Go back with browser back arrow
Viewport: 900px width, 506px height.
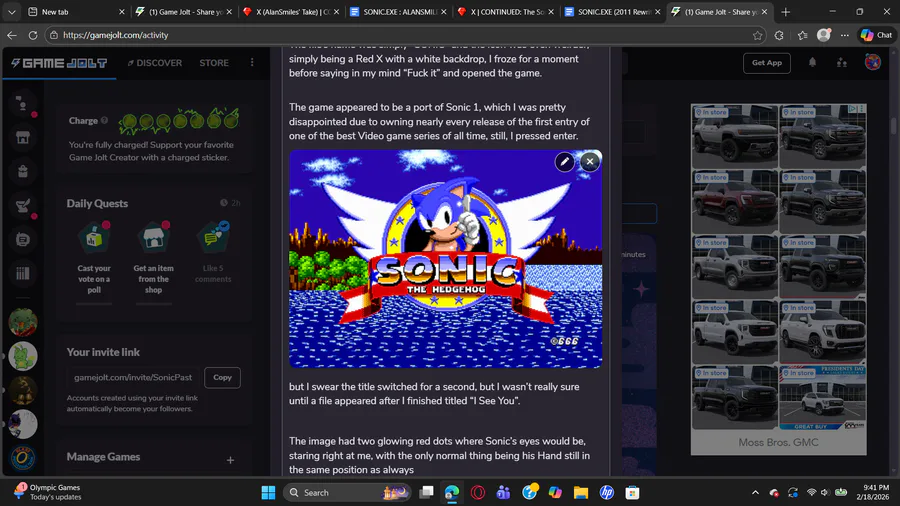pyautogui.click(x=12, y=35)
